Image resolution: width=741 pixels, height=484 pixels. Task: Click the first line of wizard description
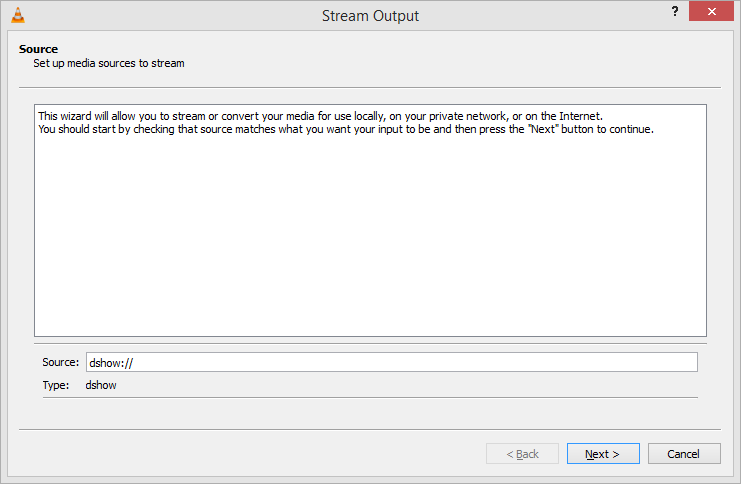click(x=320, y=115)
